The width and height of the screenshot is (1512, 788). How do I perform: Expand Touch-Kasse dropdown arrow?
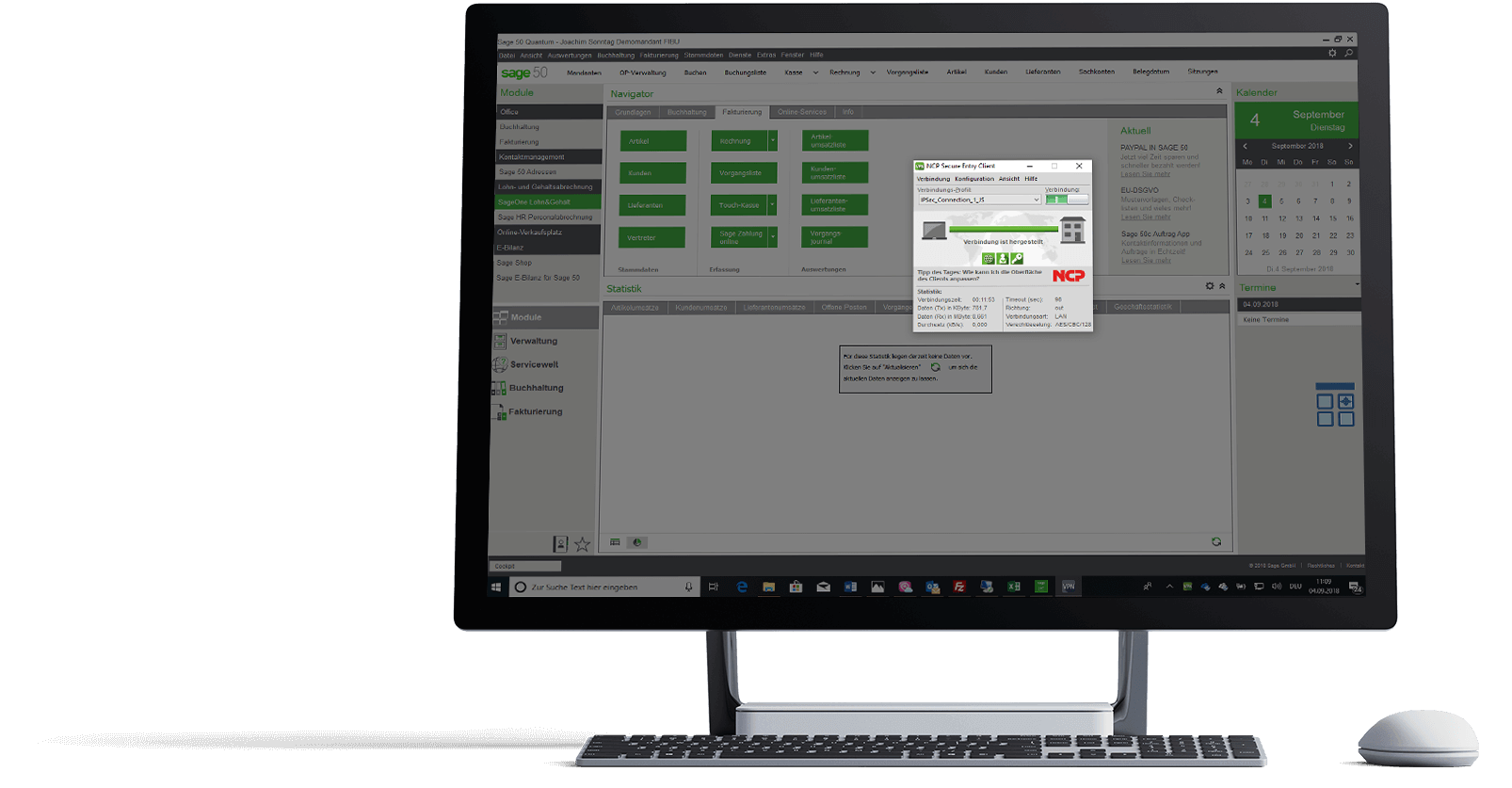coord(773,205)
